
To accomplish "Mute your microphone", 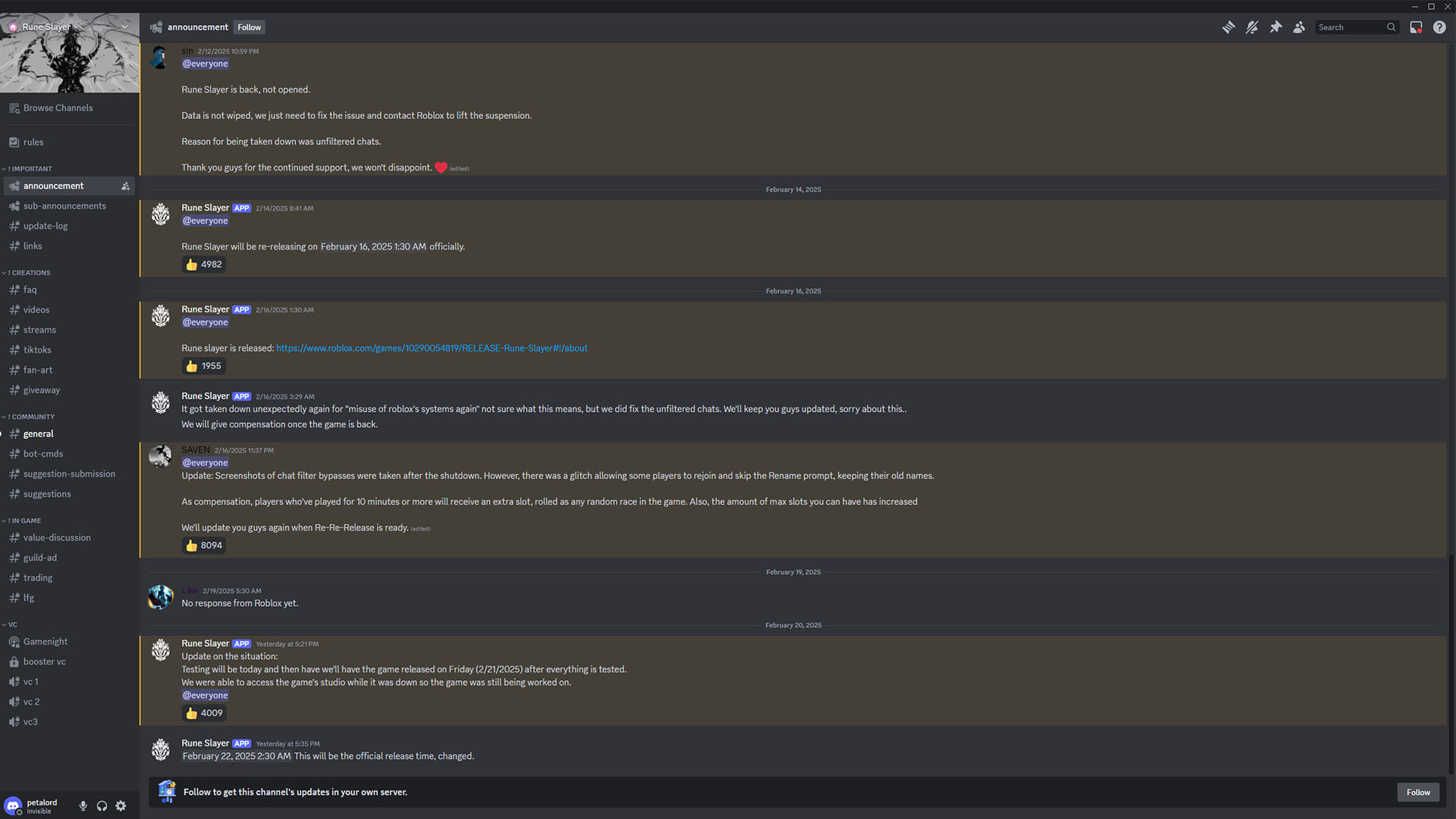I will (x=83, y=806).
